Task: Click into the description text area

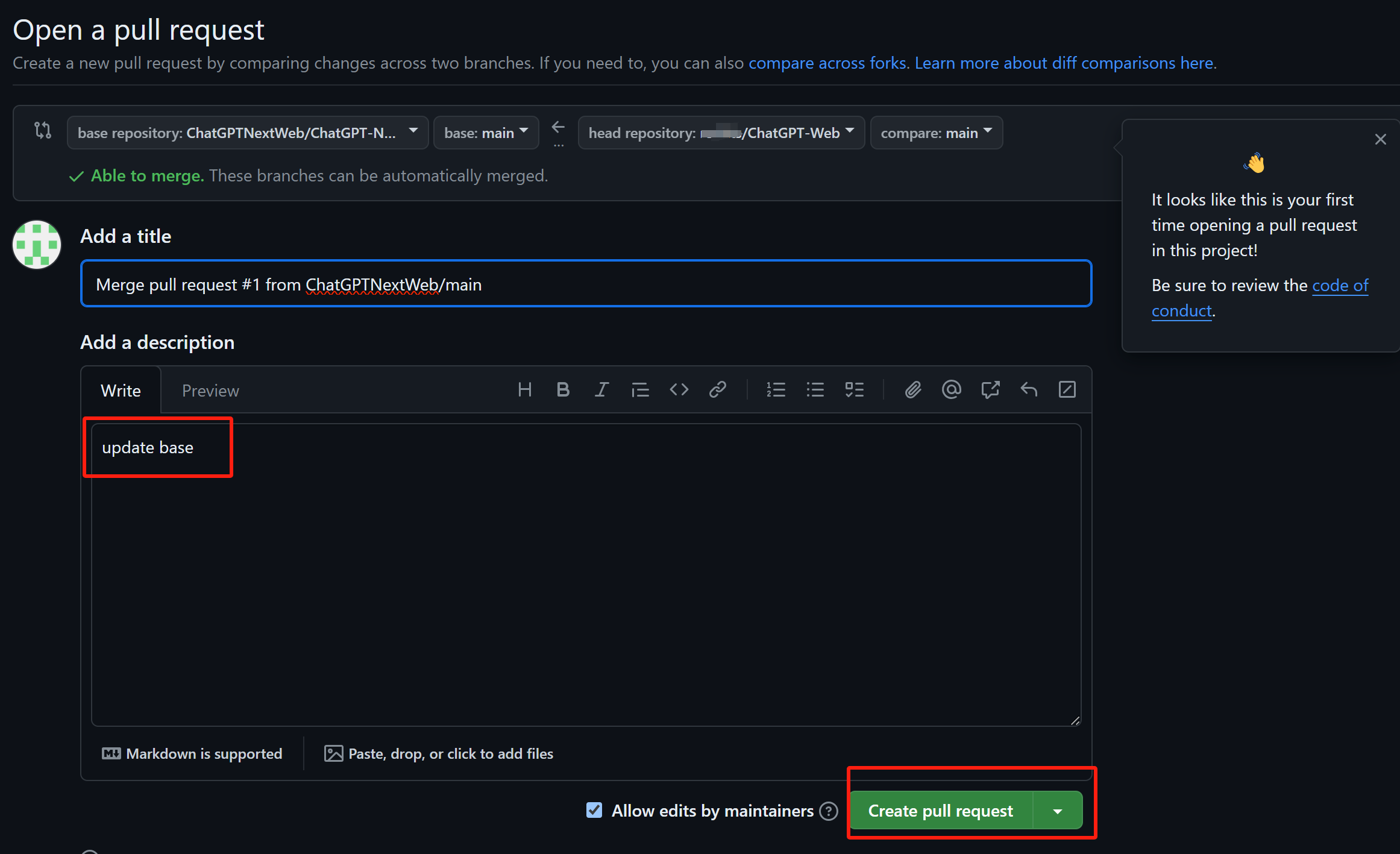Action: [x=586, y=575]
